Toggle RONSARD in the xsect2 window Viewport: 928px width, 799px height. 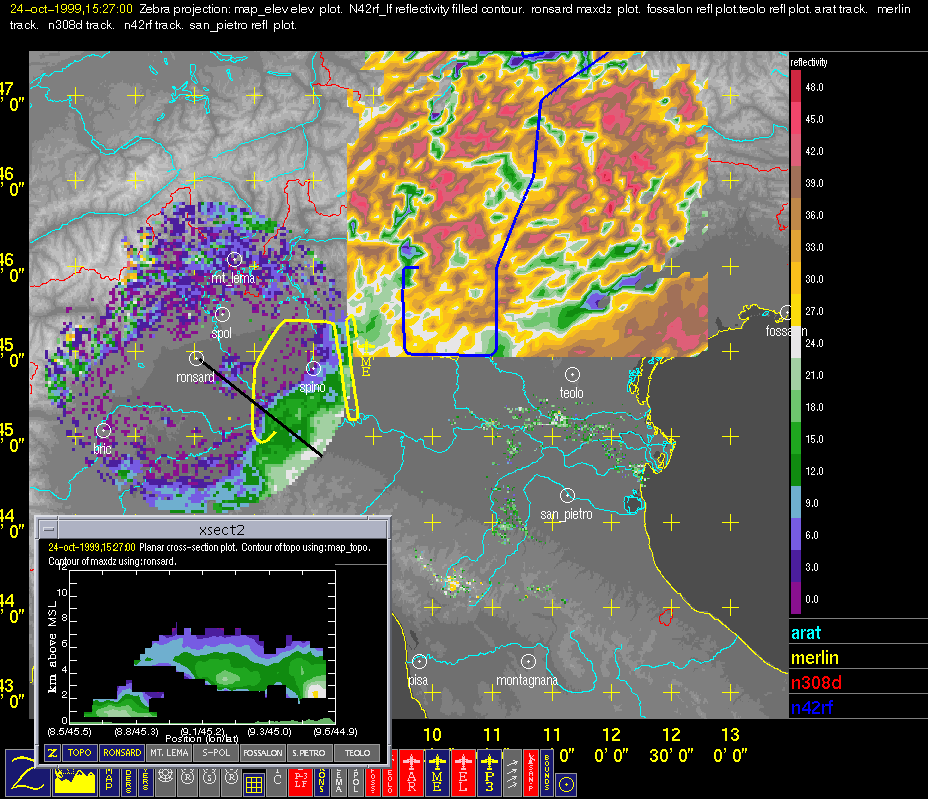coord(121,752)
